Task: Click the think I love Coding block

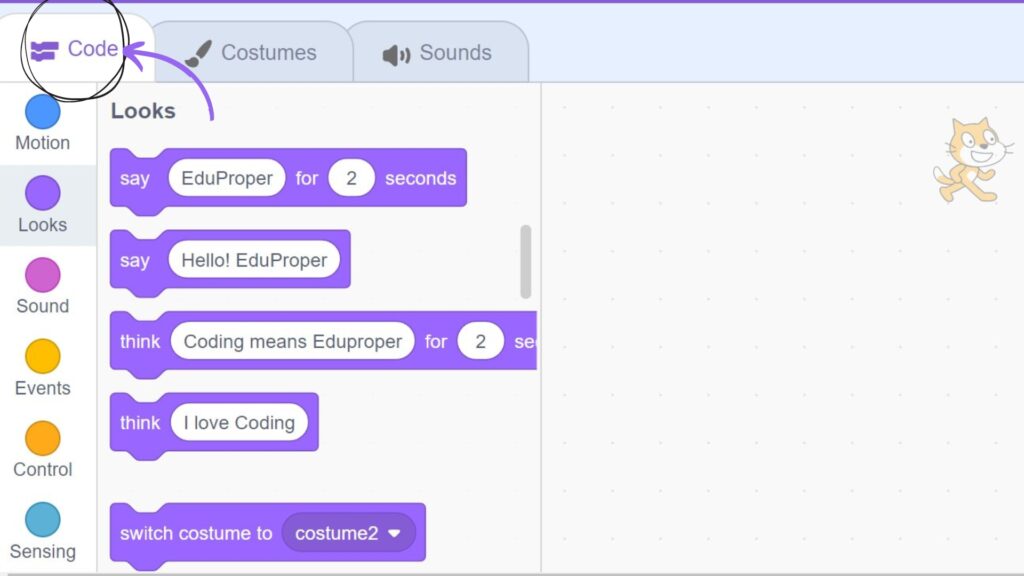Action: [214, 425]
